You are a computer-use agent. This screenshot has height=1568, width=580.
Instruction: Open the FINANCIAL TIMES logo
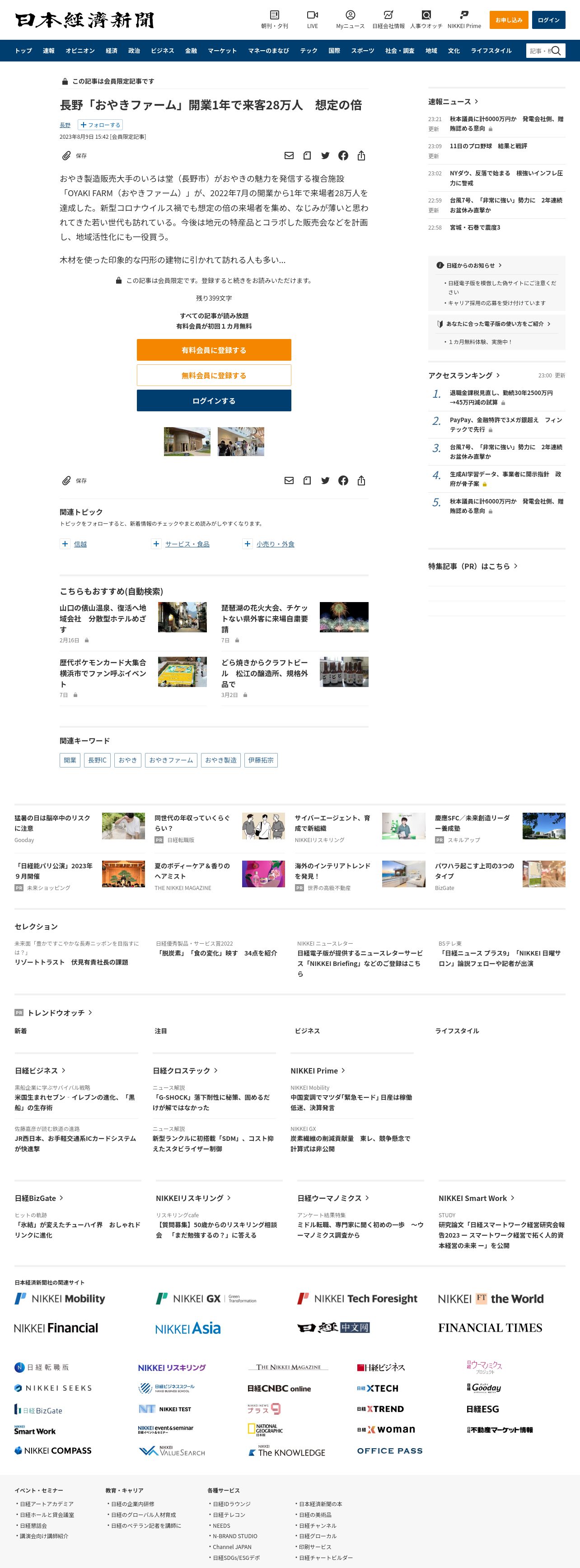point(490,1328)
